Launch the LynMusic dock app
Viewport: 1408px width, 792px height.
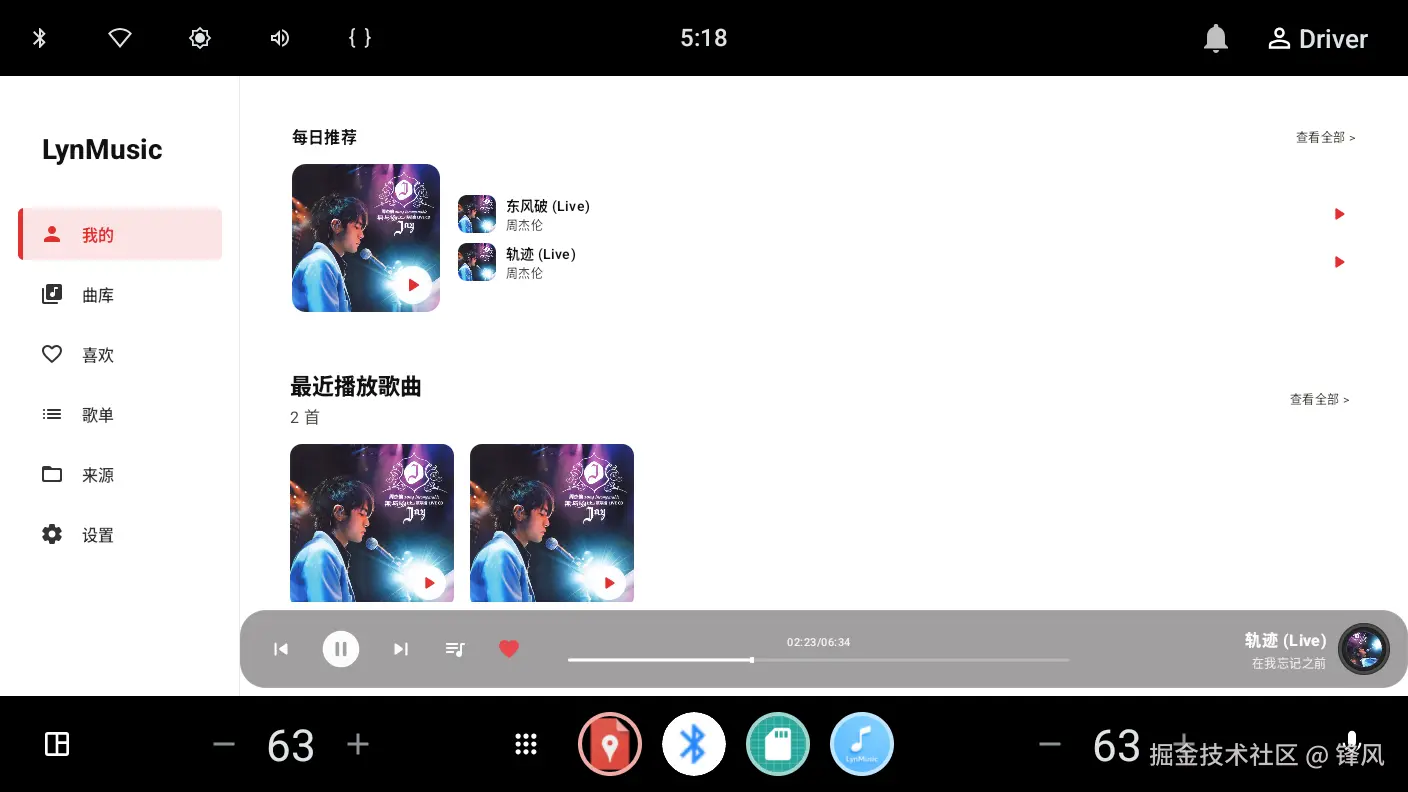point(862,744)
